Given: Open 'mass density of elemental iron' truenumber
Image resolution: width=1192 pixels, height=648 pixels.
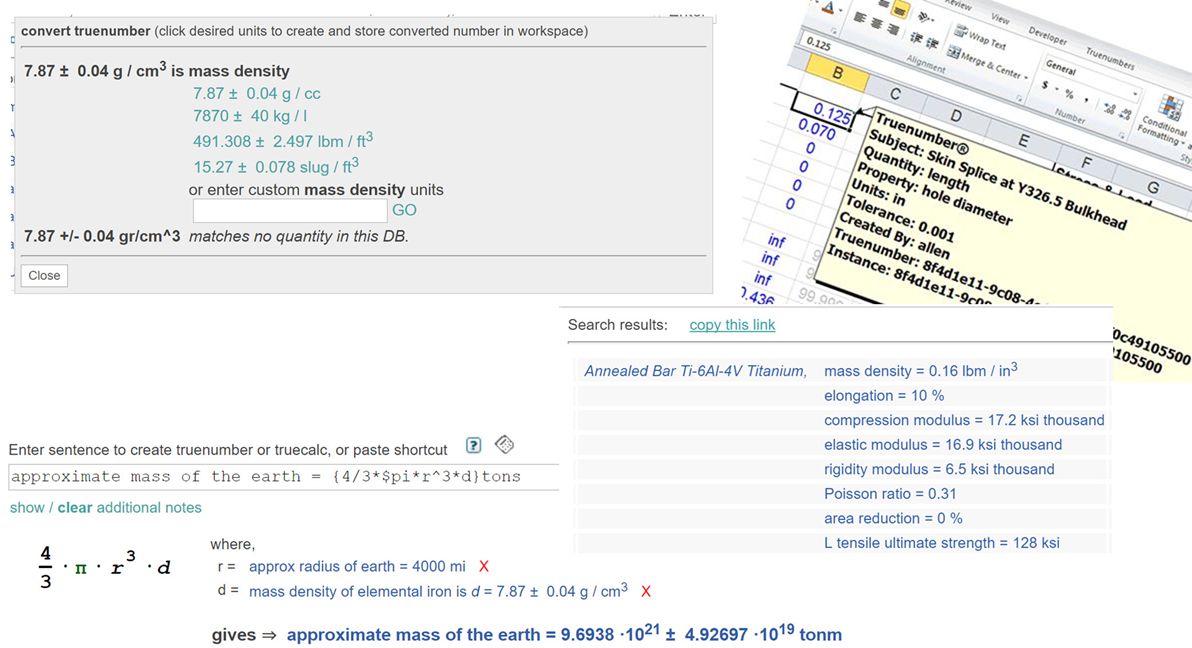Looking at the screenshot, I should point(438,591).
